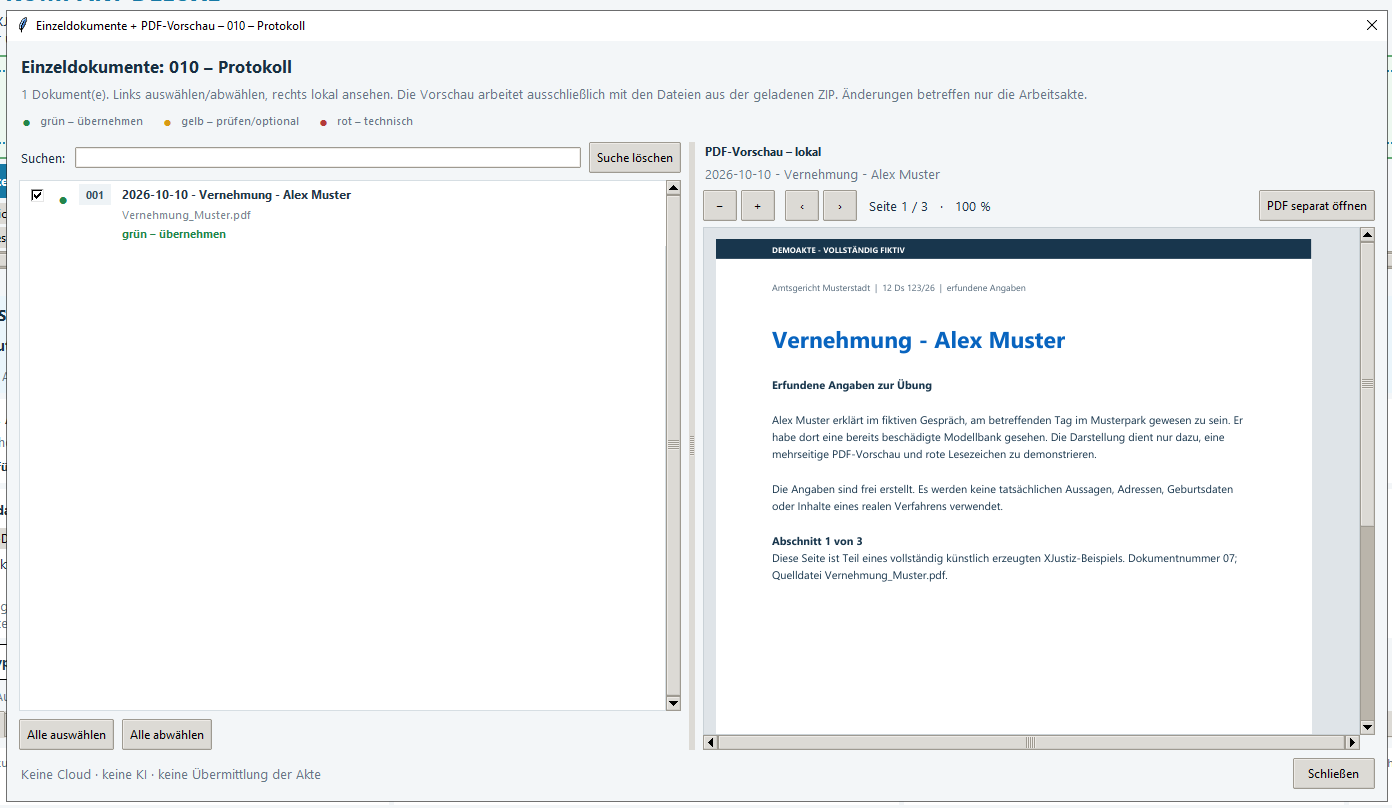Click green status dot of document 001

point(63,200)
